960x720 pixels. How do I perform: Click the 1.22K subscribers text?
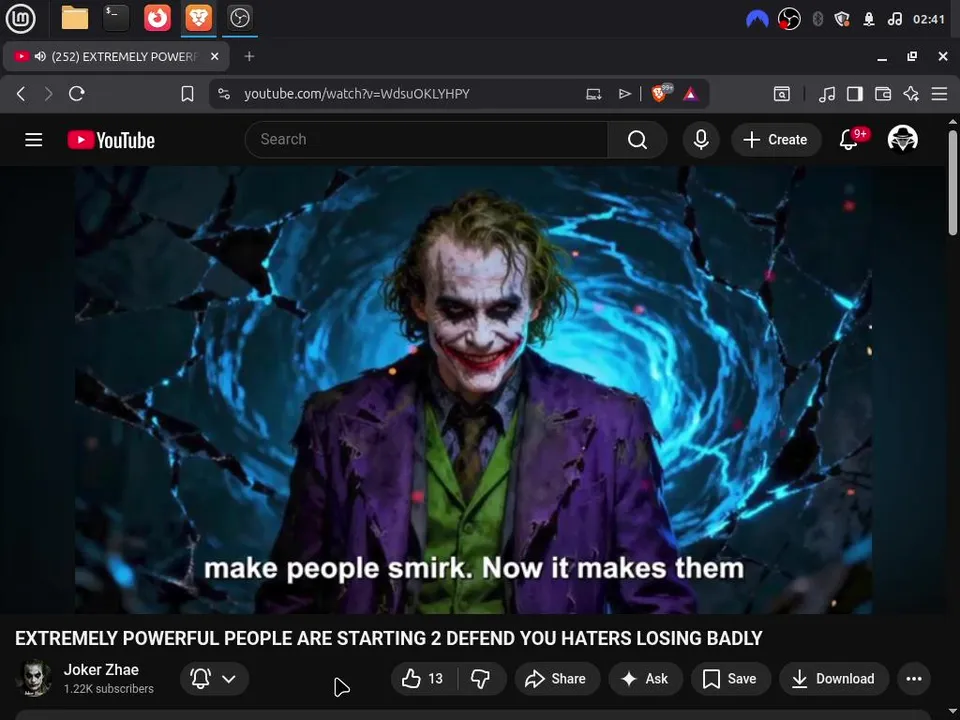(108, 689)
